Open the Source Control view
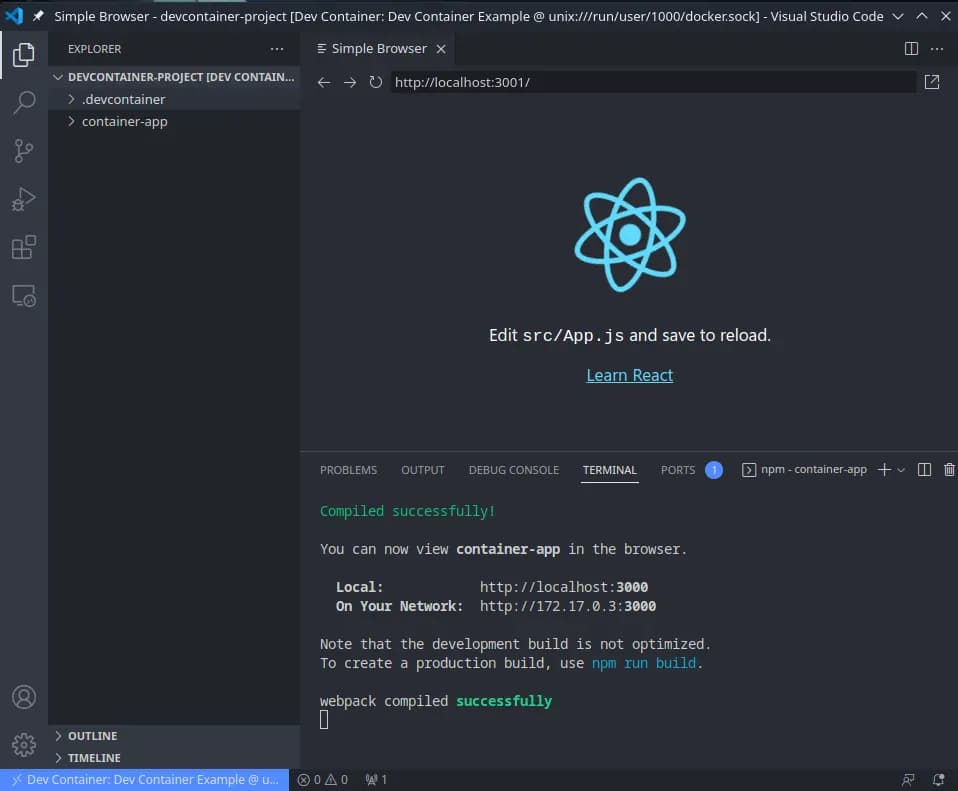The width and height of the screenshot is (958, 791). pyautogui.click(x=23, y=151)
